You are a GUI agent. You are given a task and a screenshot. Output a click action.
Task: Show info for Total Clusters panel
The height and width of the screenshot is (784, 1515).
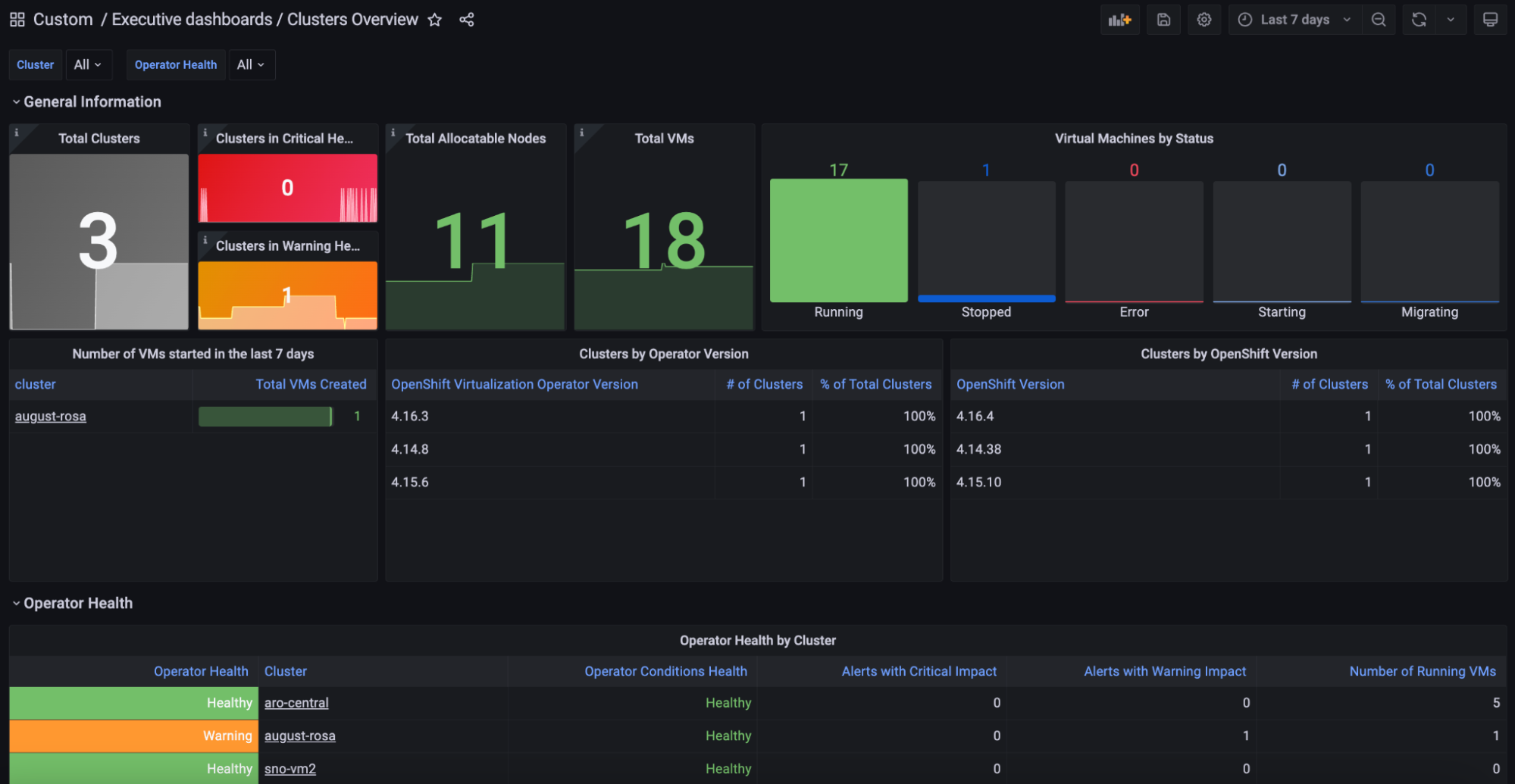point(17,133)
